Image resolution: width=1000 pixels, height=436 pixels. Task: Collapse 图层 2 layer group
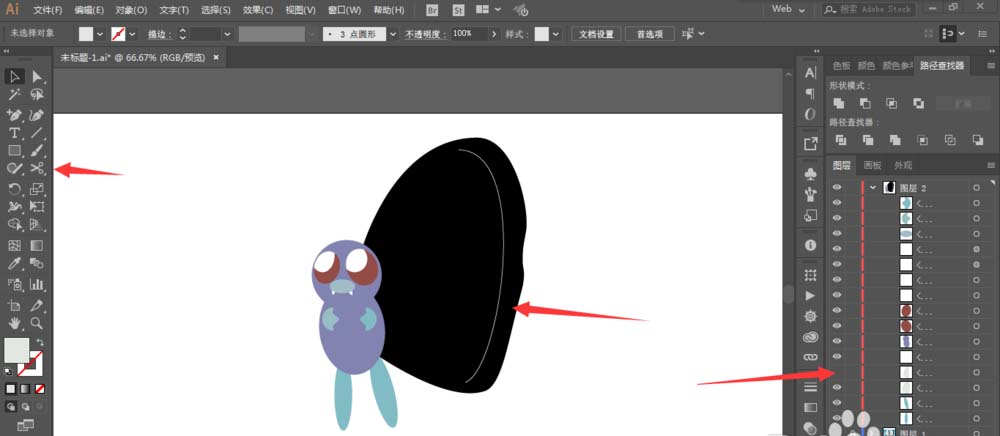click(873, 187)
